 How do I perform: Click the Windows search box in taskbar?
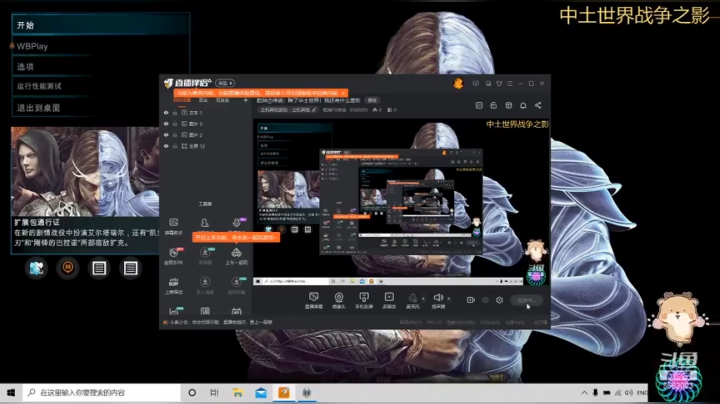101,393
